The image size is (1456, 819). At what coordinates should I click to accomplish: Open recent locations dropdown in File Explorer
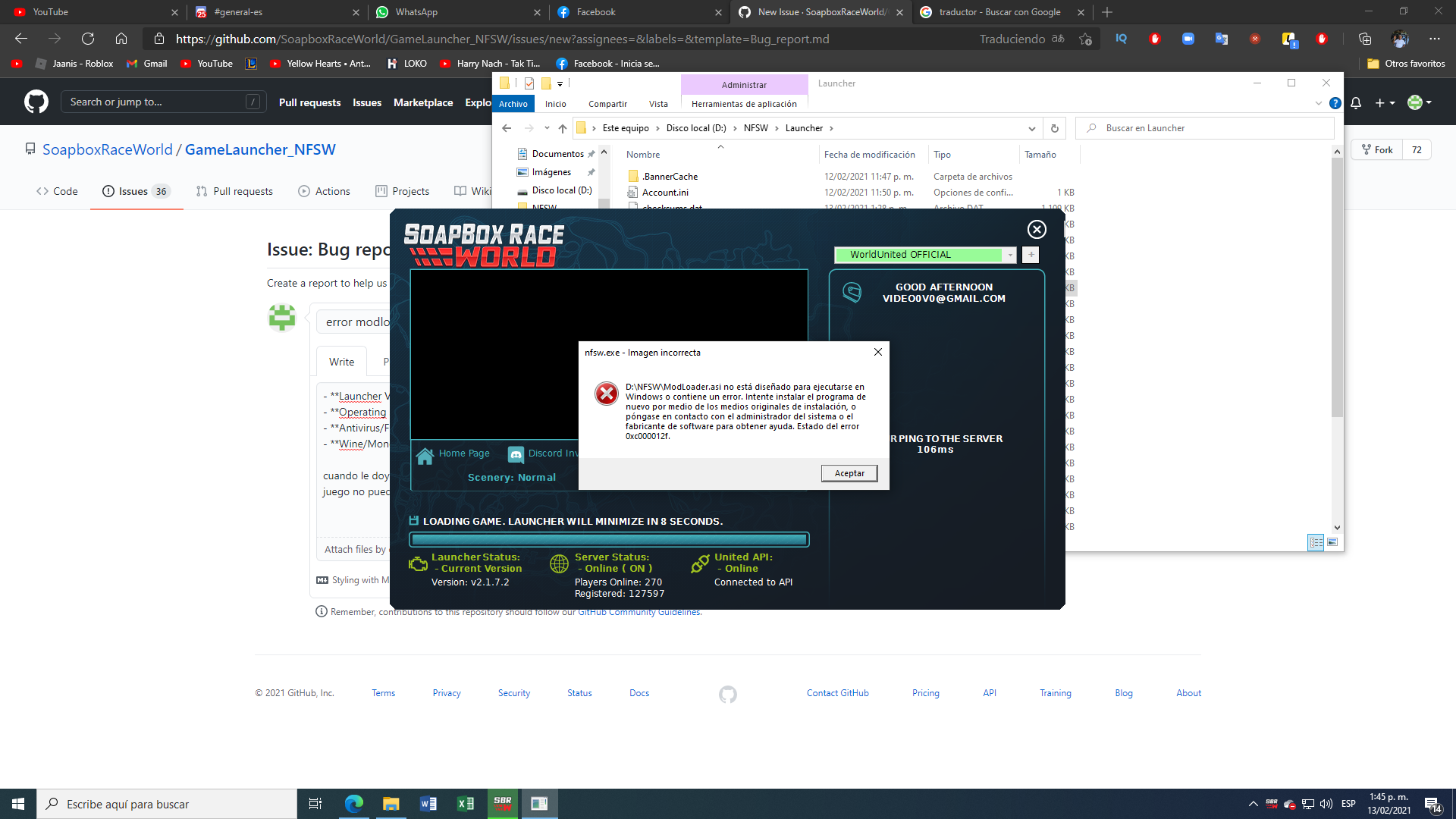547,128
